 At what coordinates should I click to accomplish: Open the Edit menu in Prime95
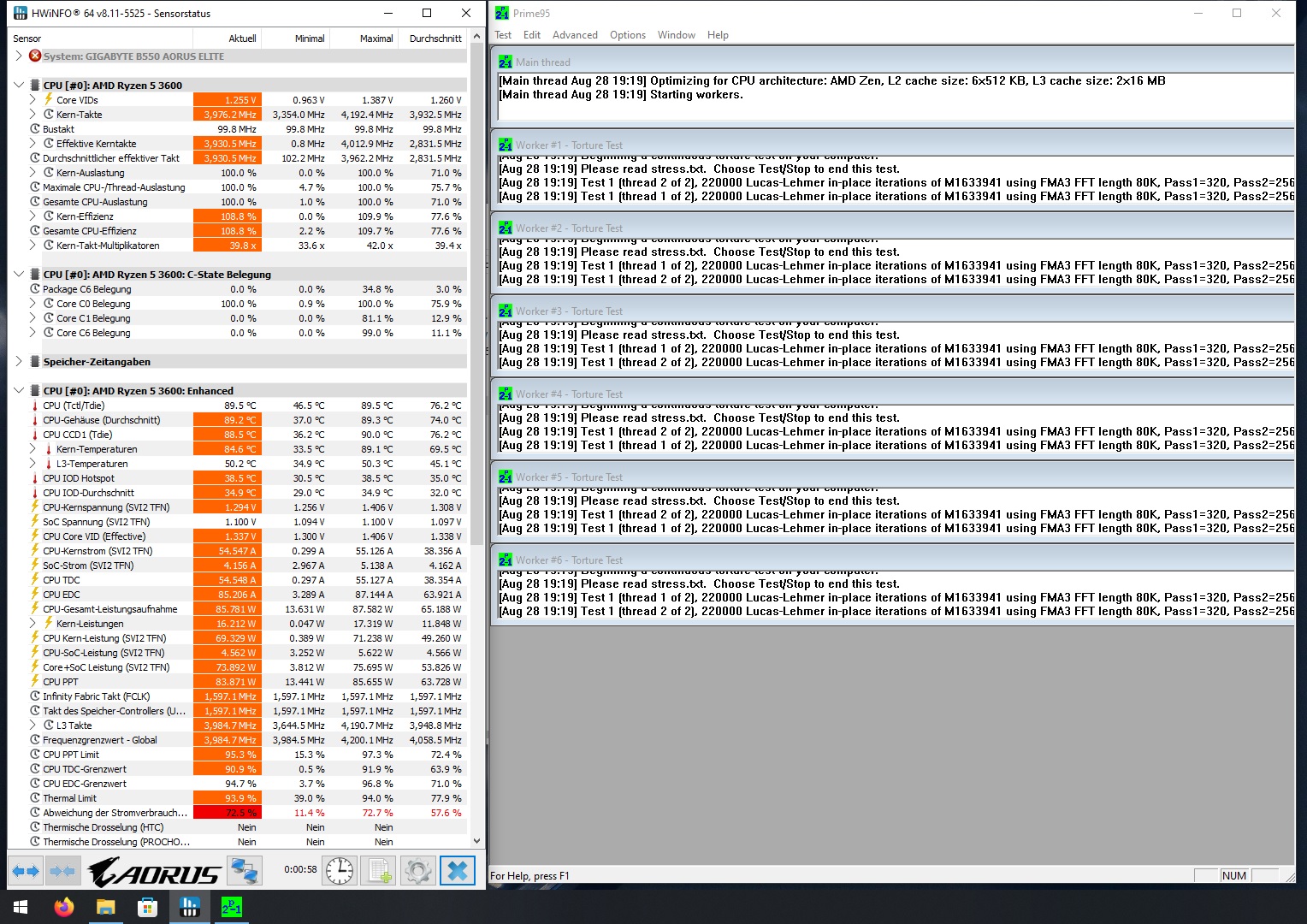pos(532,35)
